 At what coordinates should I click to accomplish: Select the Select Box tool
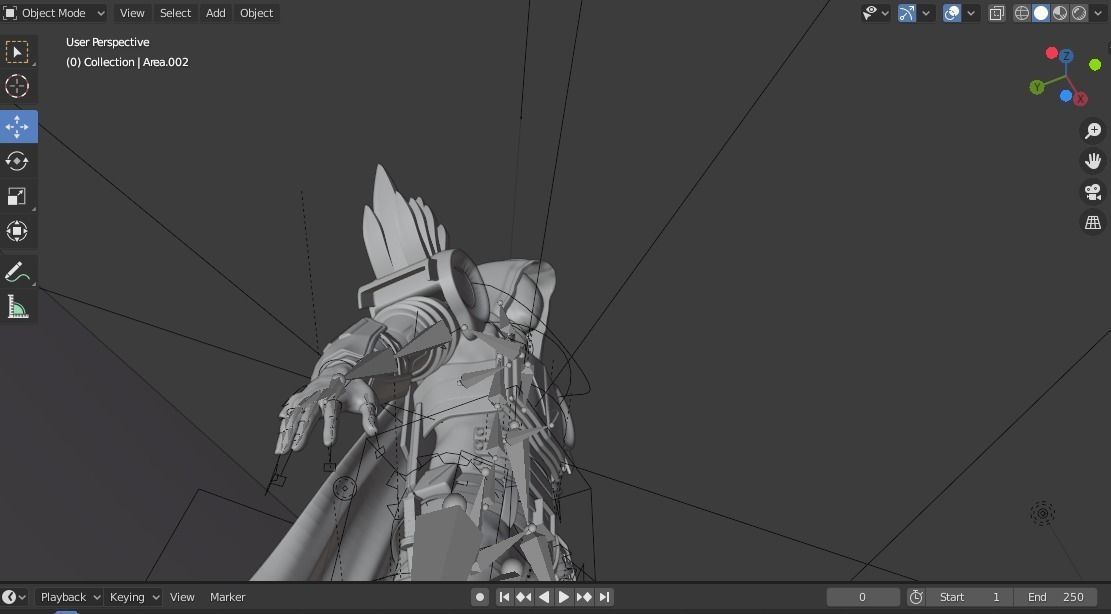pos(18,52)
